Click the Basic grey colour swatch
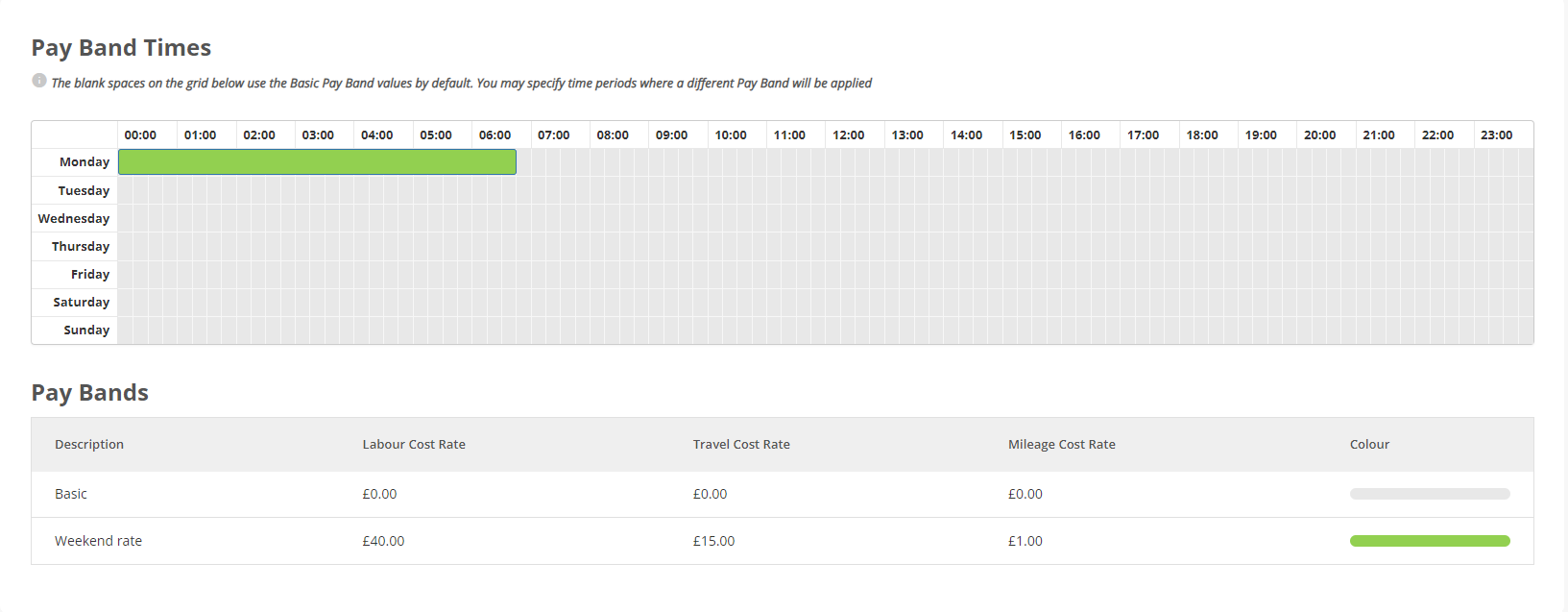The width and height of the screenshot is (1568, 612). pos(1430,494)
